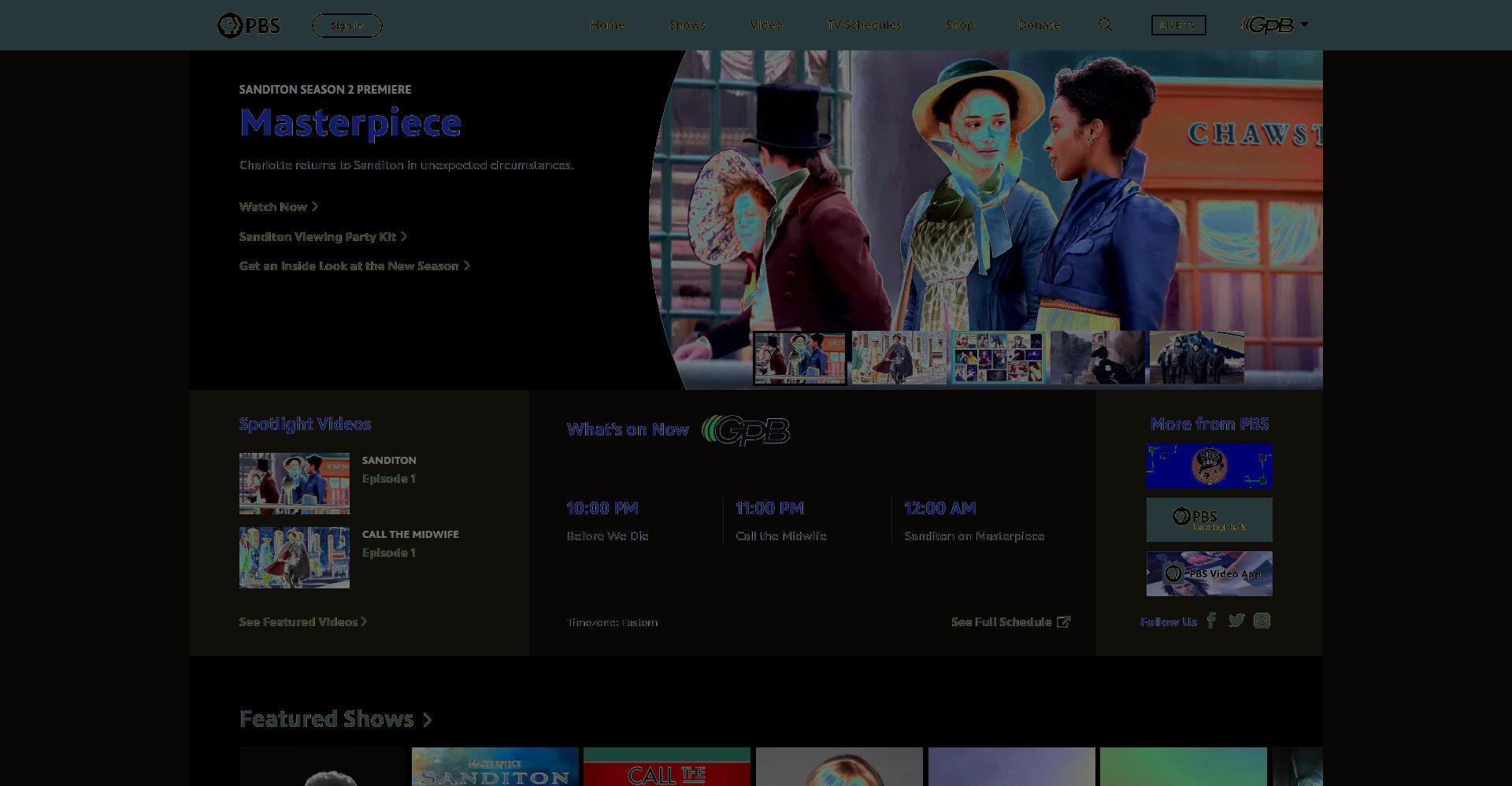Open the Sanditon Episode 1 spotlight thumbnail
Viewport: 1512px width, 786px height.
point(295,484)
